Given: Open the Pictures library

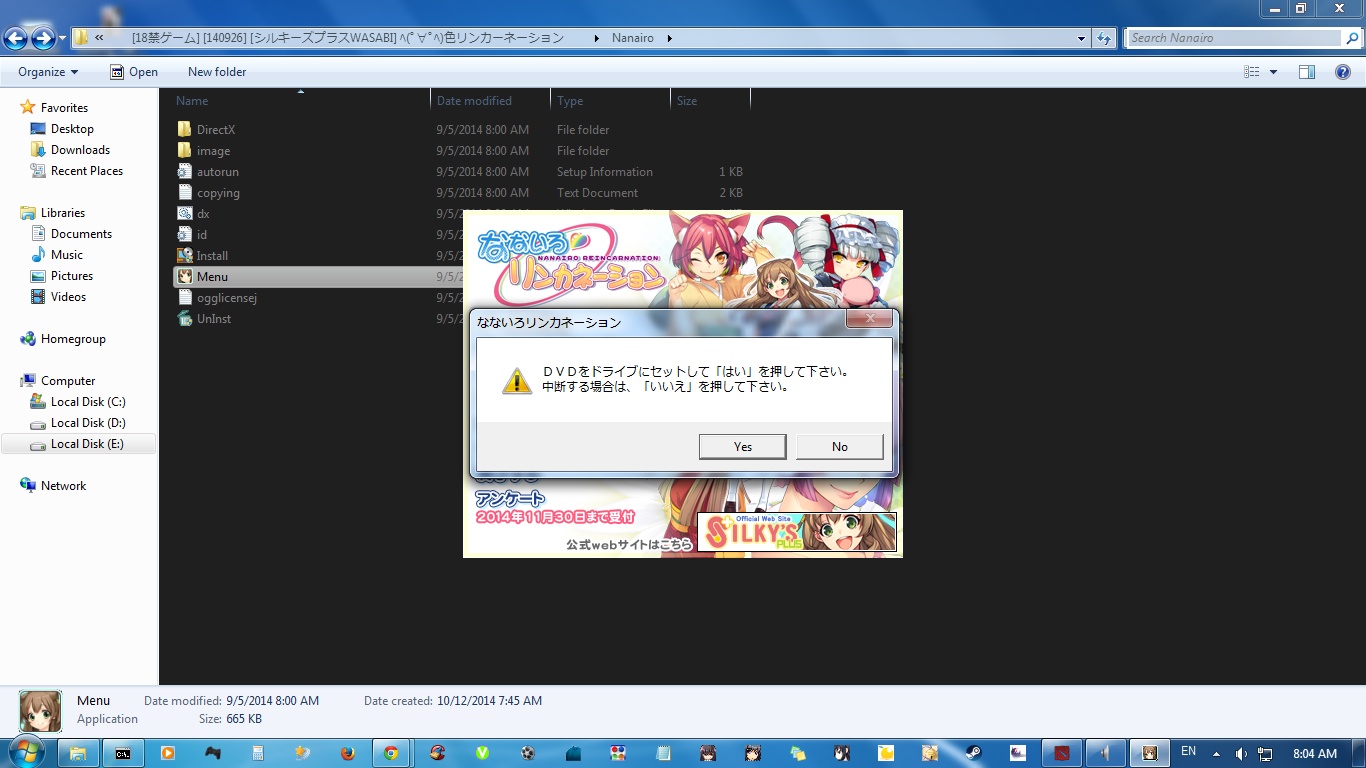Looking at the screenshot, I should [72, 276].
